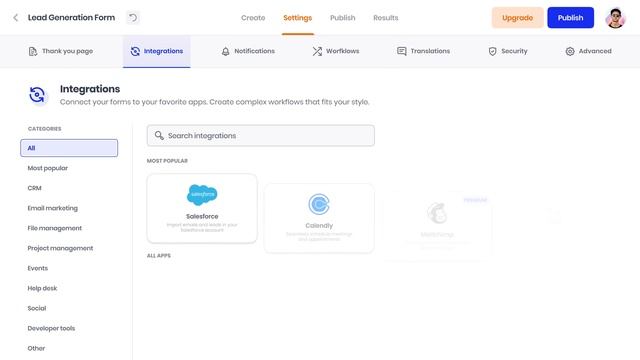Click the ALL APPS section label
The height and width of the screenshot is (360, 640).
[159, 255]
